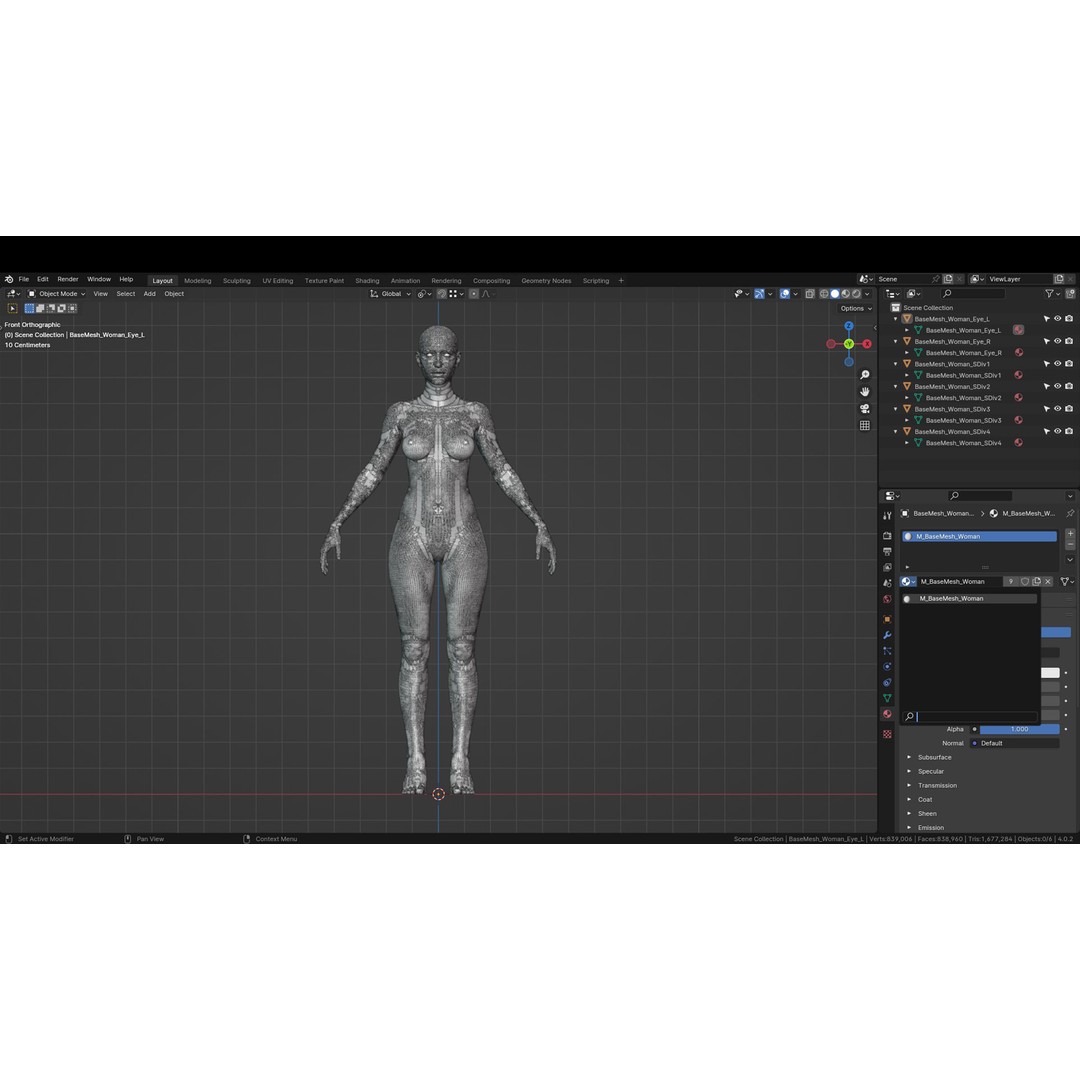Image resolution: width=1080 pixels, height=1080 pixels.
Task: Click fake user shield for M_BaseMesh_Woman
Action: 1025,581
